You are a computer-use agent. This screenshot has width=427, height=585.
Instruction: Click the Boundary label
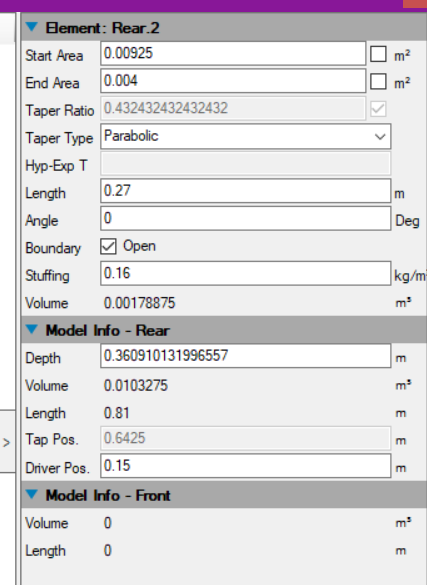pyautogui.click(x=53, y=248)
